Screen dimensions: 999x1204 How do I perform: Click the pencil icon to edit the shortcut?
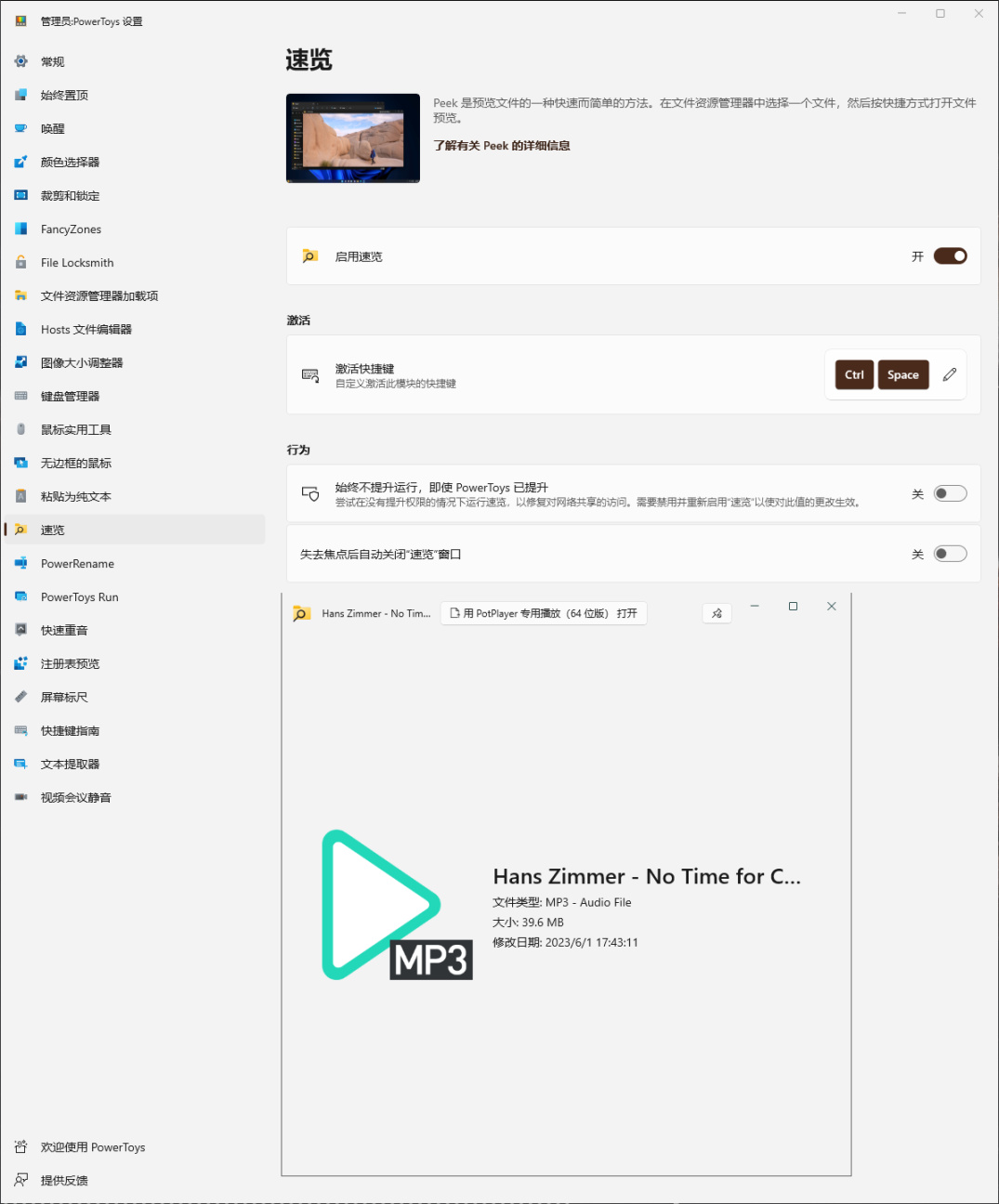[x=949, y=374]
